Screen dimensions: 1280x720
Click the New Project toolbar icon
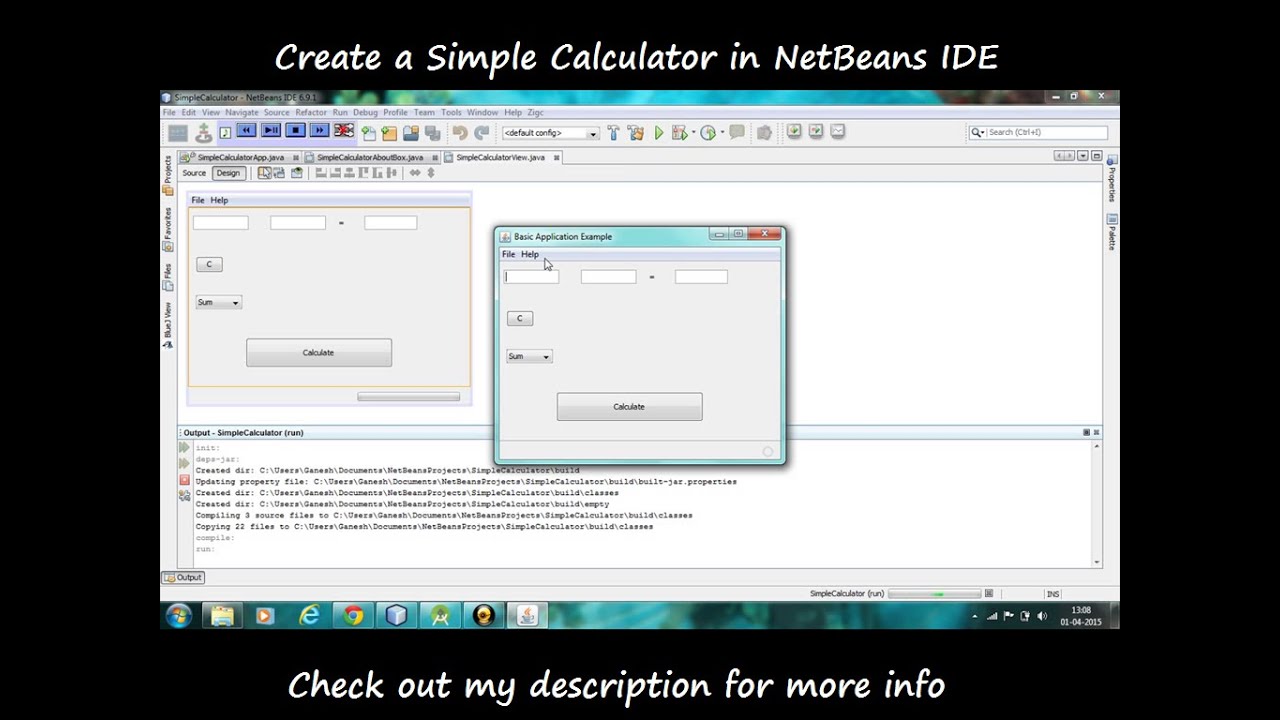(389, 133)
